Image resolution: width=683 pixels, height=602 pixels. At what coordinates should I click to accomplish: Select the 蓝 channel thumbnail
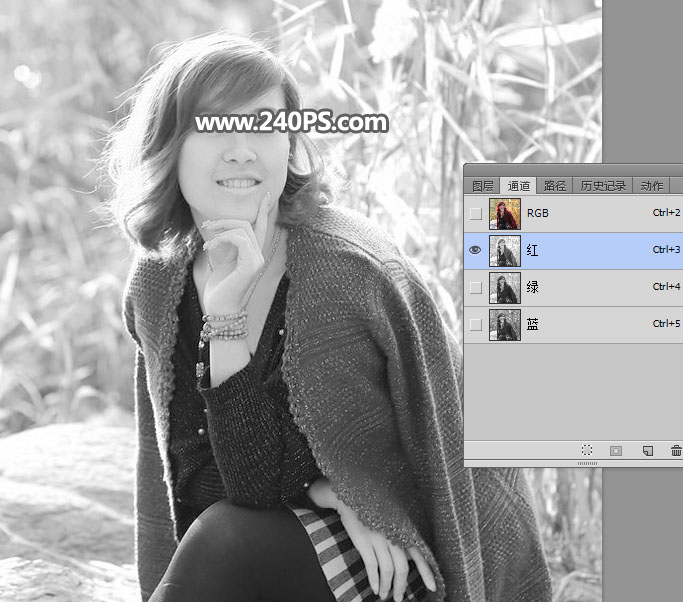point(505,325)
